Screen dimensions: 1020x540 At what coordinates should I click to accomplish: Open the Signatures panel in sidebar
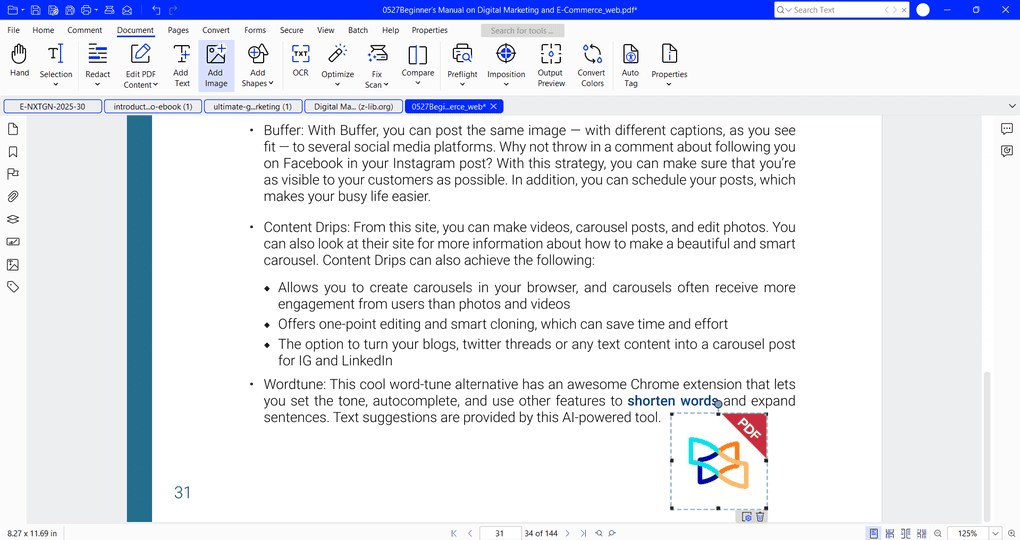12,242
